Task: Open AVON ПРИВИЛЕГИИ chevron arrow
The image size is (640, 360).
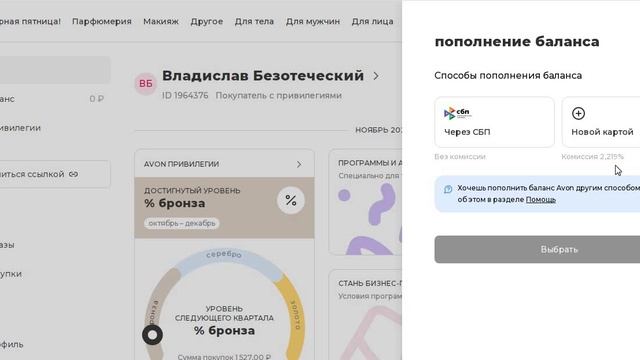Action: pos(299,164)
